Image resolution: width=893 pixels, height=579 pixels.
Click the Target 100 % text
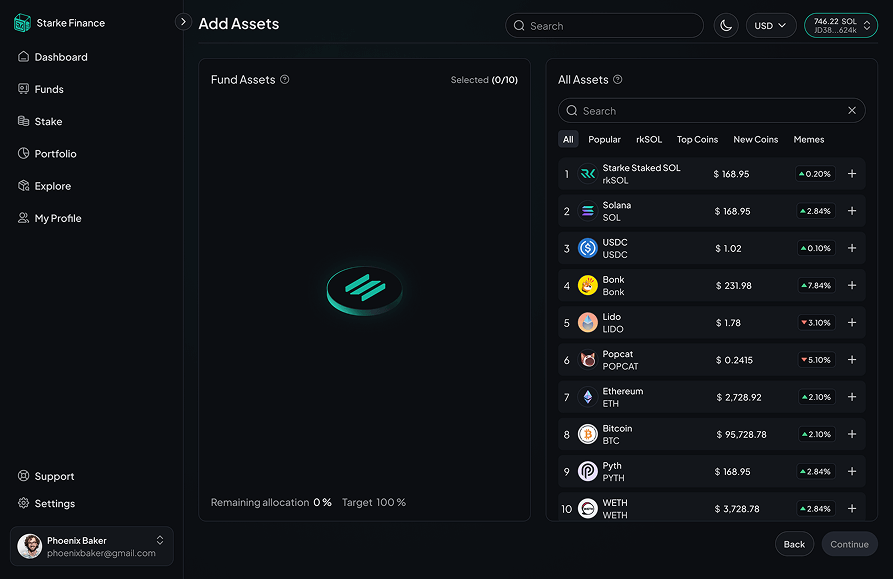pos(374,502)
